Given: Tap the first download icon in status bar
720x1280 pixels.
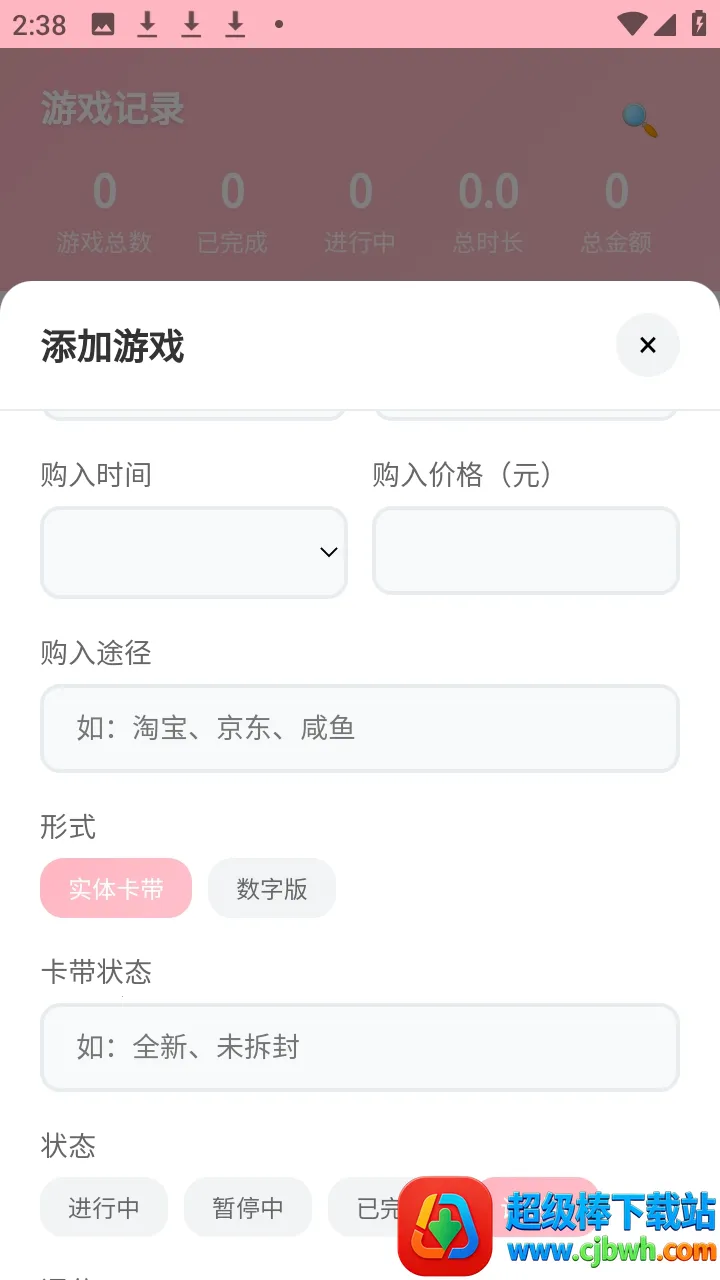Looking at the screenshot, I should point(147,24).
